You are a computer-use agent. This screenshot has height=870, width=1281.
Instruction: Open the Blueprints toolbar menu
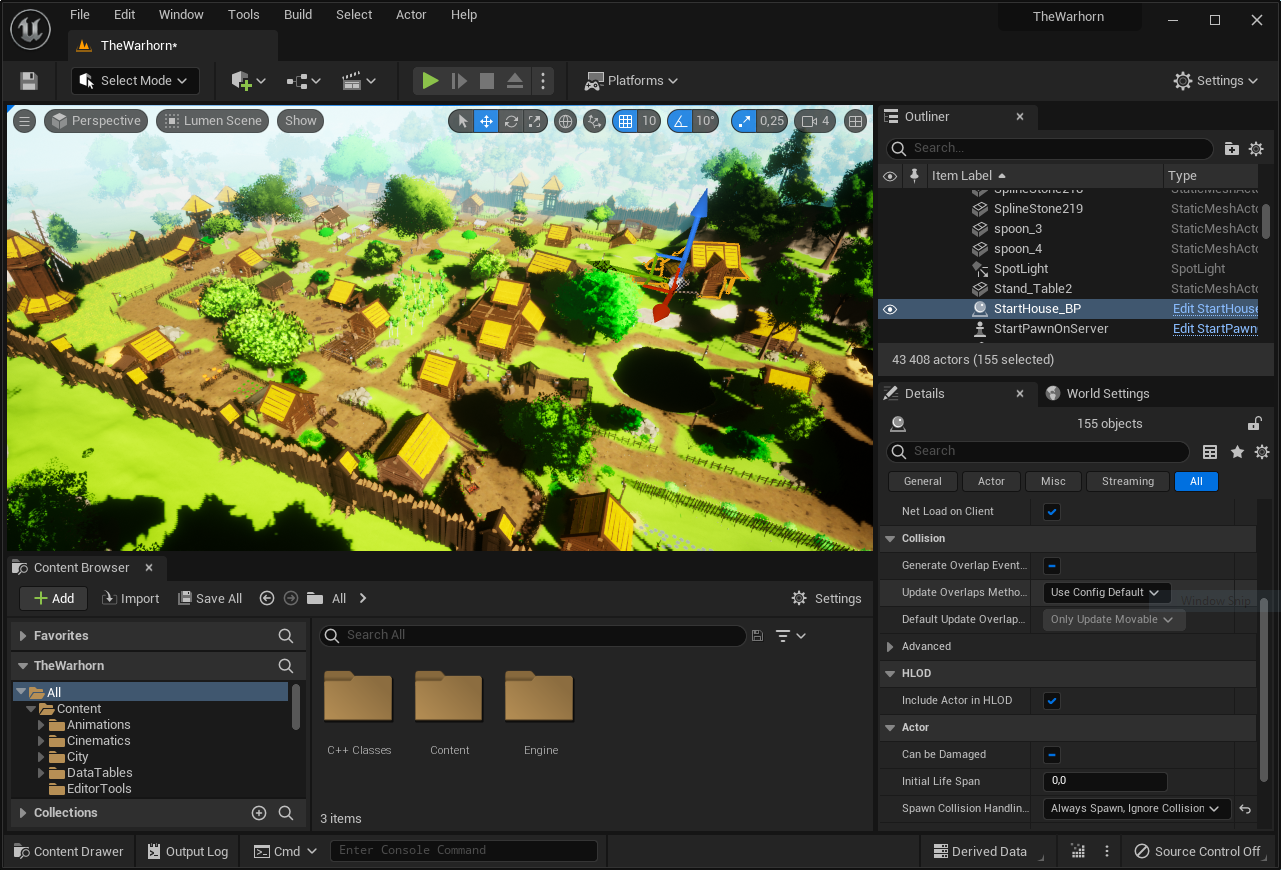tap(304, 81)
